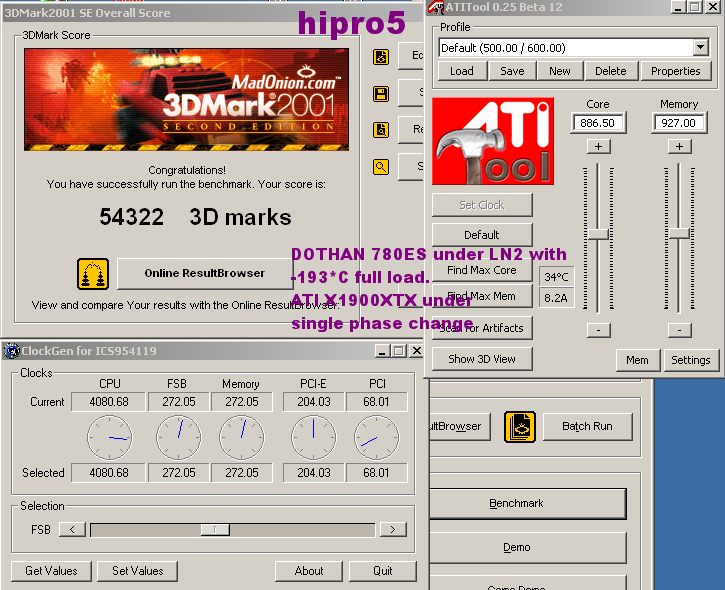Click the yellow Batch Run documents icon

(520, 426)
